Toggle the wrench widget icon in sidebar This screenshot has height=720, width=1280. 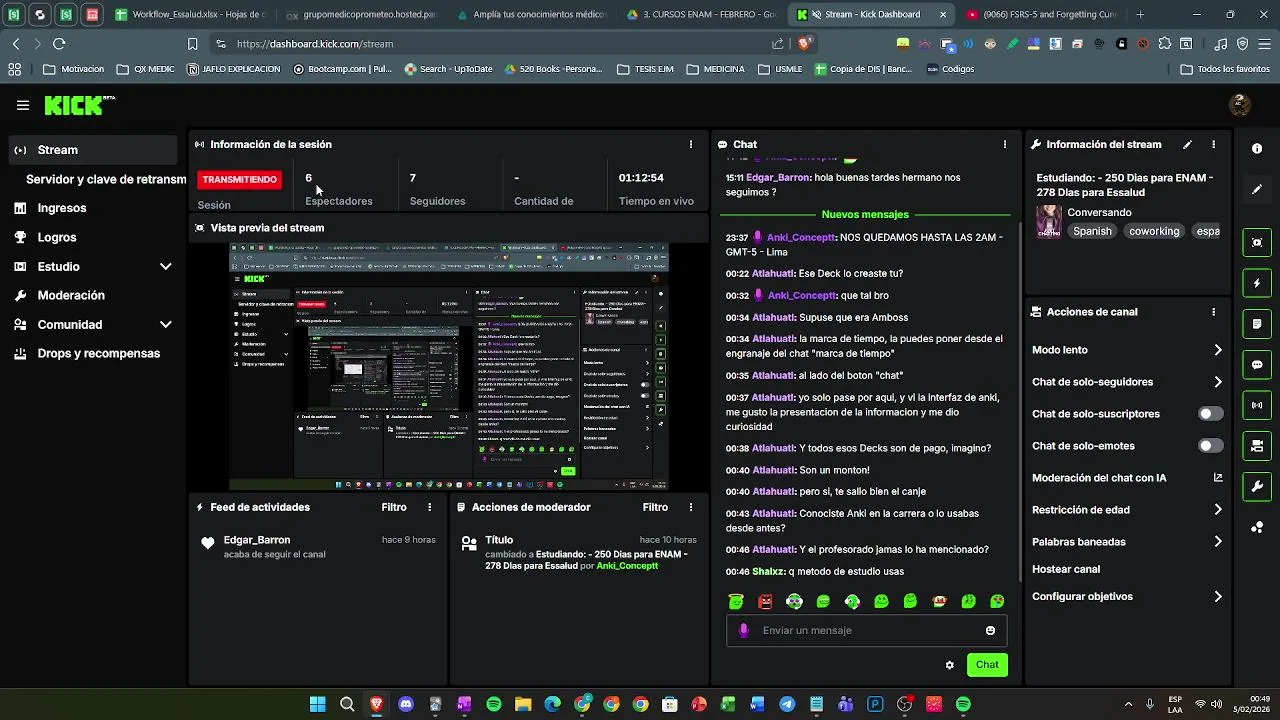1257,487
